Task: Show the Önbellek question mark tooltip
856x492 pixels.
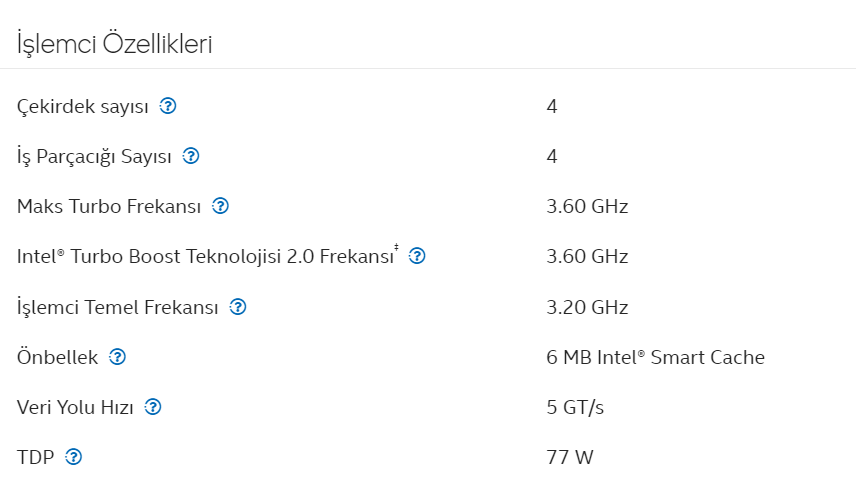Action: tap(117, 357)
